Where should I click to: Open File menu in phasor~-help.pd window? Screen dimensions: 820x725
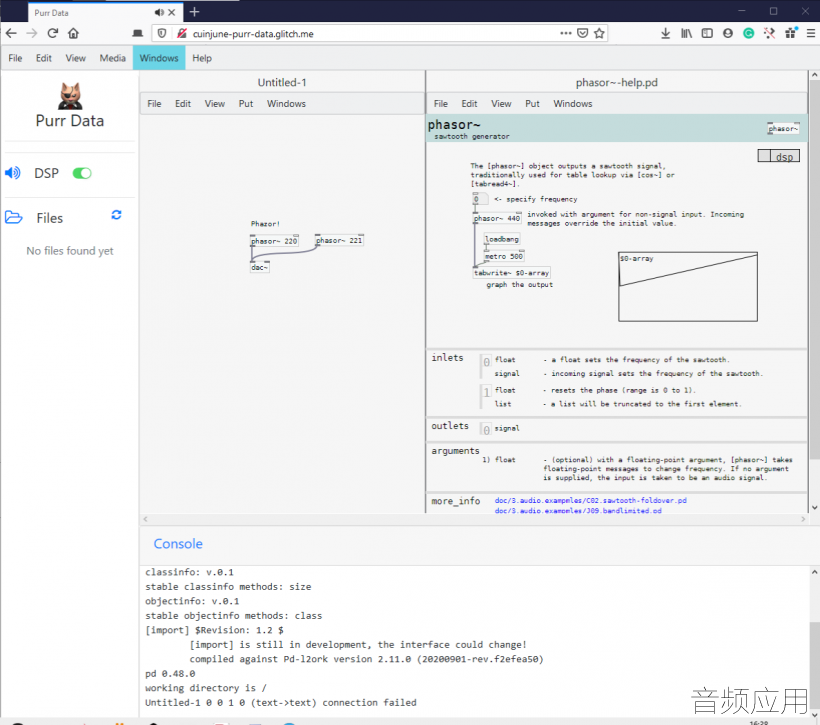click(x=441, y=104)
